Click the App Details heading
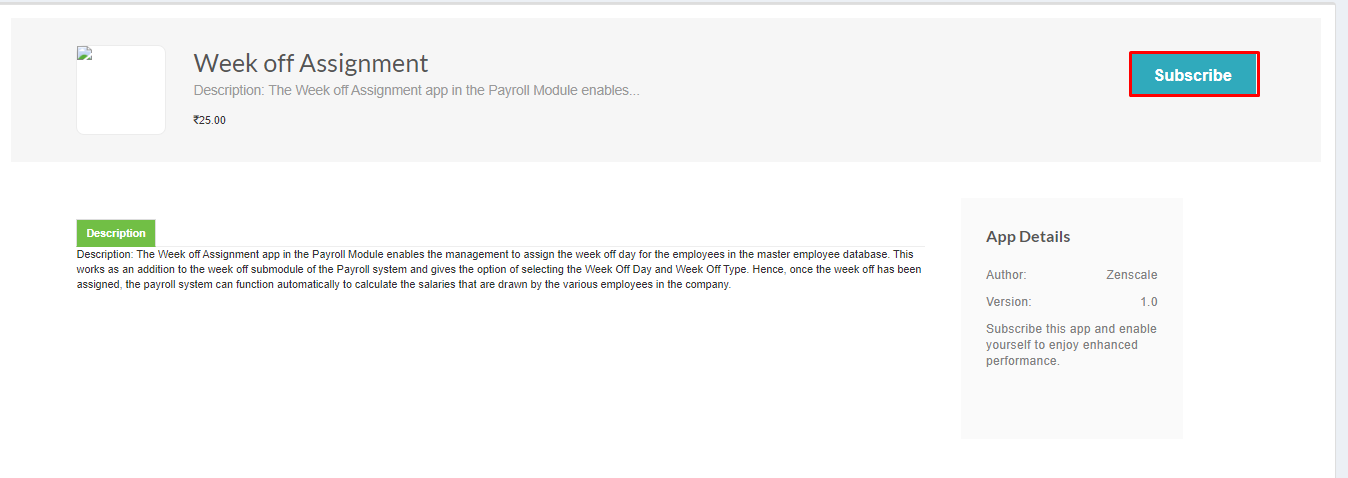This screenshot has width=1348, height=478. [1028, 237]
